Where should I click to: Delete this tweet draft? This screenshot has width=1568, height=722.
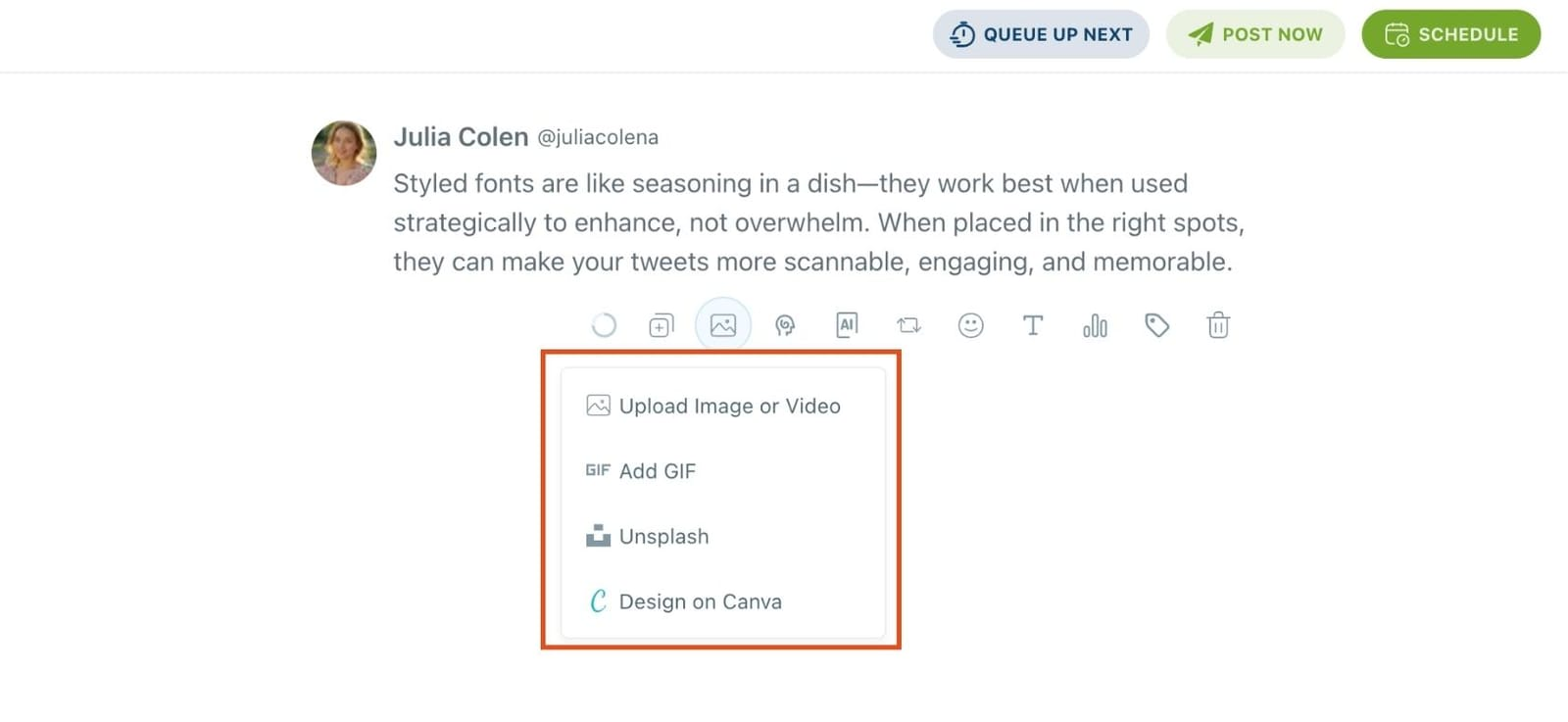1218,325
